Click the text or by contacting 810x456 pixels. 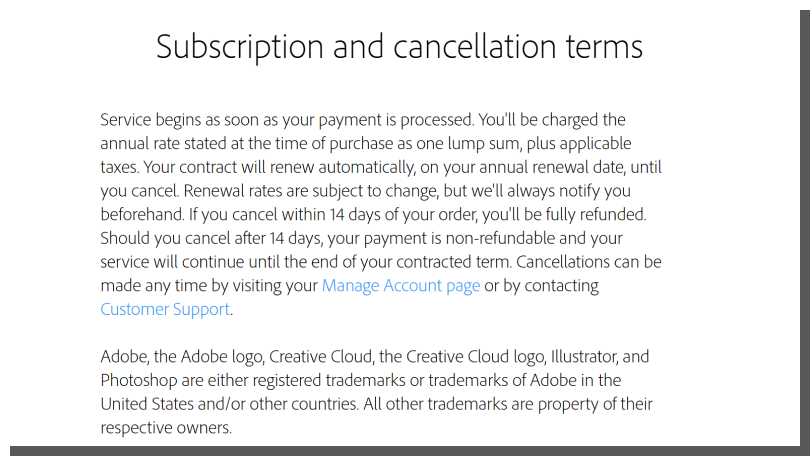(x=541, y=286)
